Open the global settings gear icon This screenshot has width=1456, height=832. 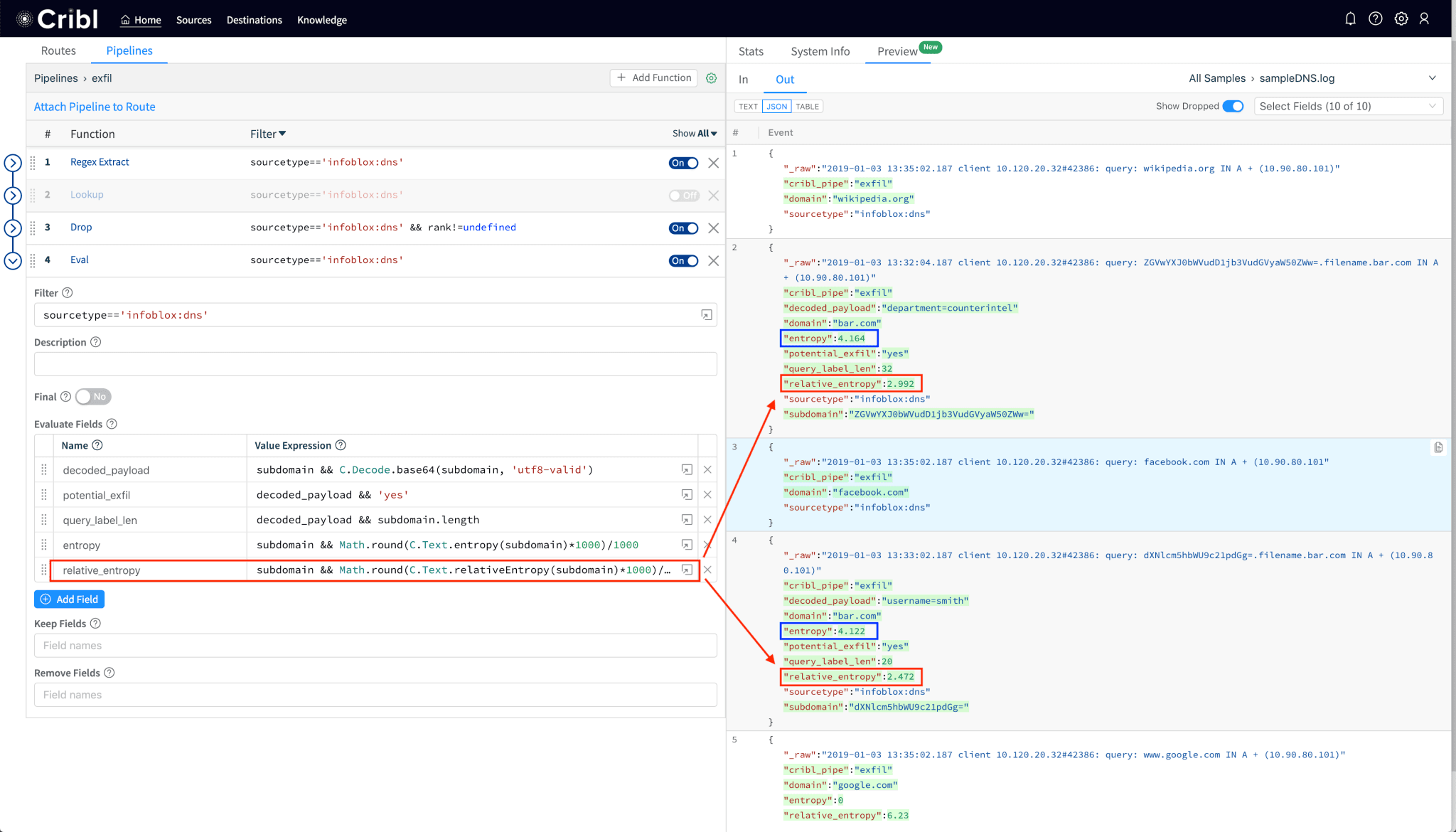1401,19
